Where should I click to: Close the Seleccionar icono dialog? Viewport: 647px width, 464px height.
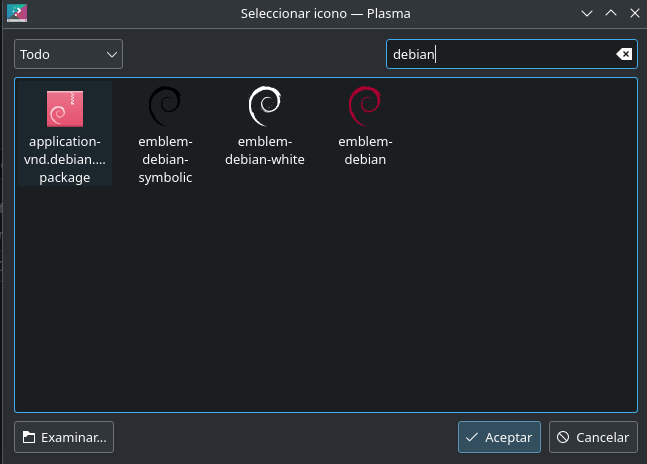[635, 13]
